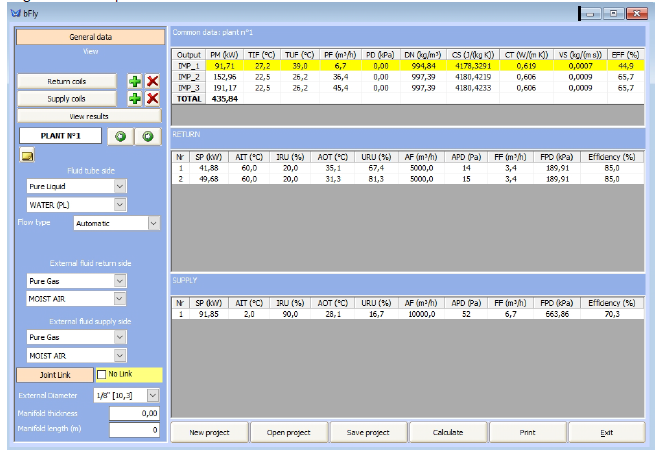Screen dimensions: 659x452
Task: Select return coil row with SP 49,68
Action: pos(408,179)
